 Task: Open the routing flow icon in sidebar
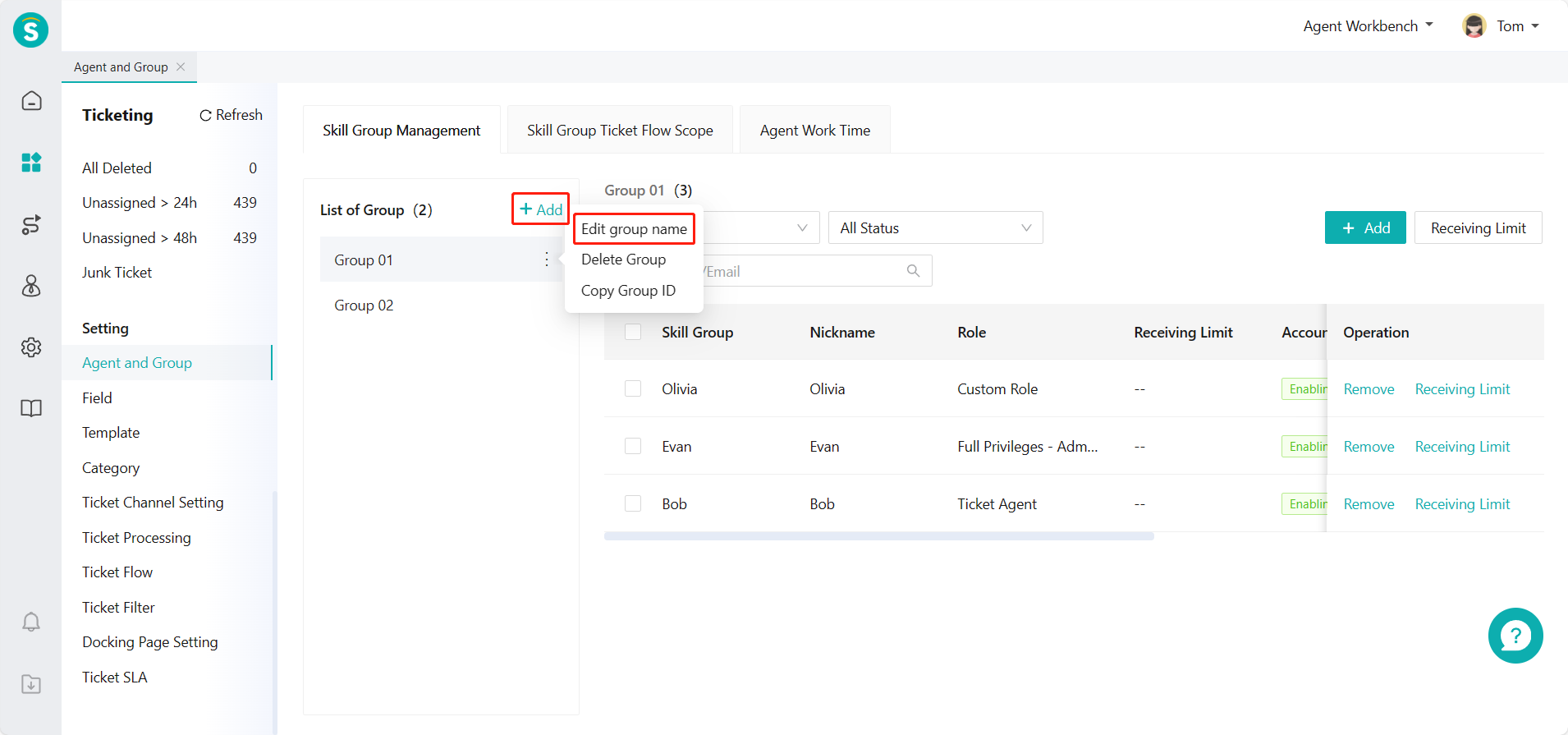31,224
